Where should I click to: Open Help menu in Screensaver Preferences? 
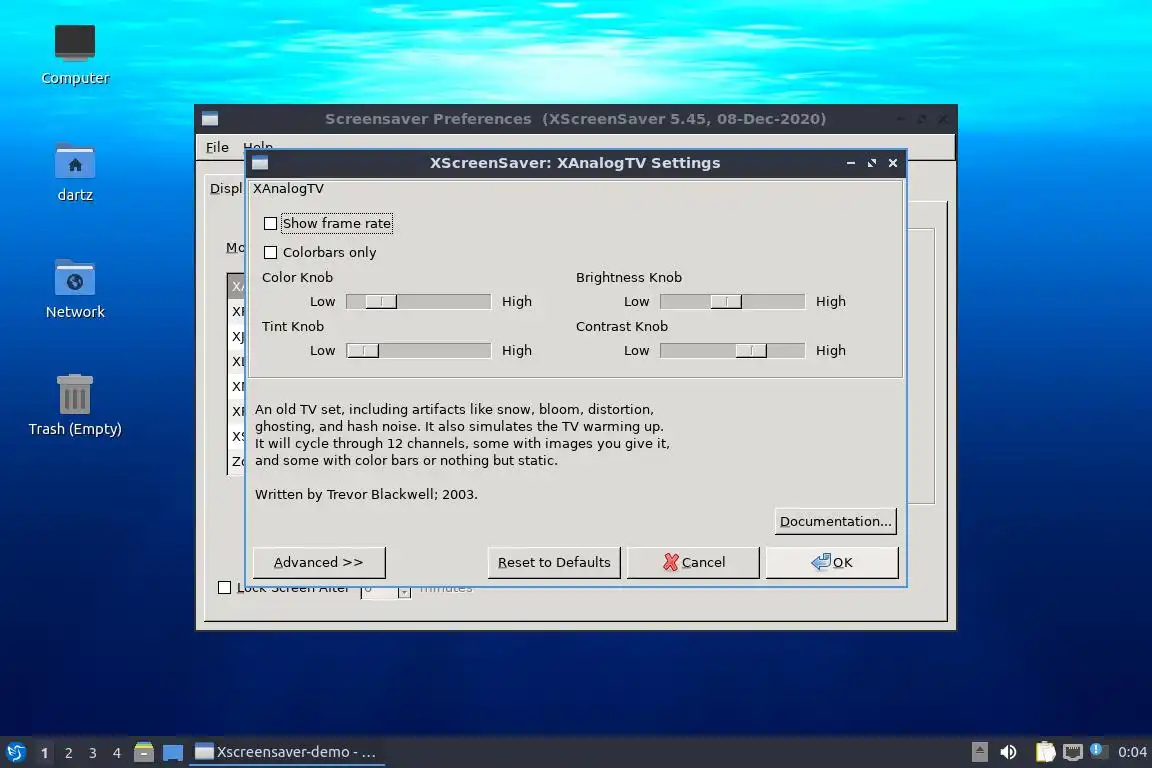pos(258,146)
